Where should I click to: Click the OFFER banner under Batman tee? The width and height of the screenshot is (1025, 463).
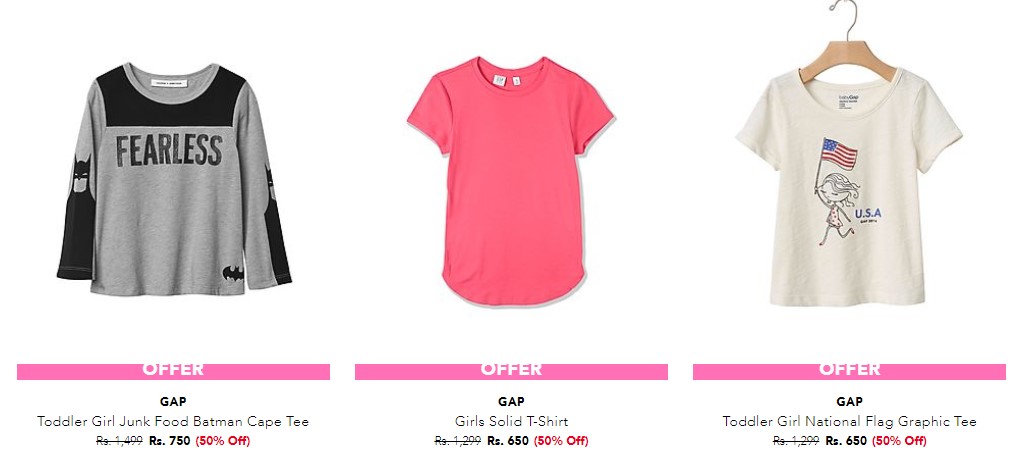coord(173,371)
